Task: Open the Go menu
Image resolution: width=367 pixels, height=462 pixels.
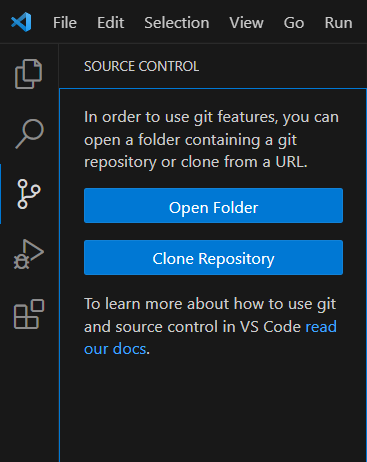Action: click(x=294, y=23)
